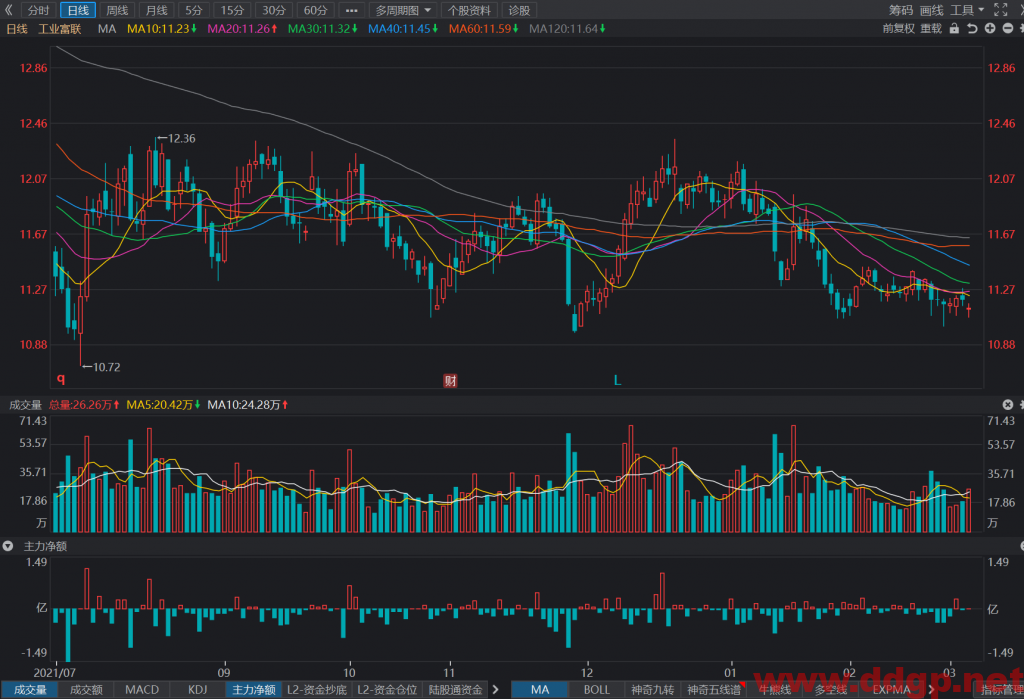The image size is (1024, 699).
Task: Switch main chart to BOLL
Action: tap(597, 690)
